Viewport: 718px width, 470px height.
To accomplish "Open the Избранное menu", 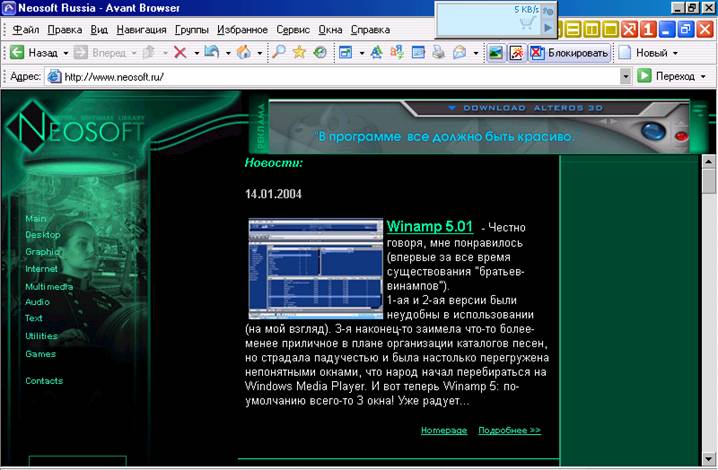I will pyautogui.click(x=242, y=29).
